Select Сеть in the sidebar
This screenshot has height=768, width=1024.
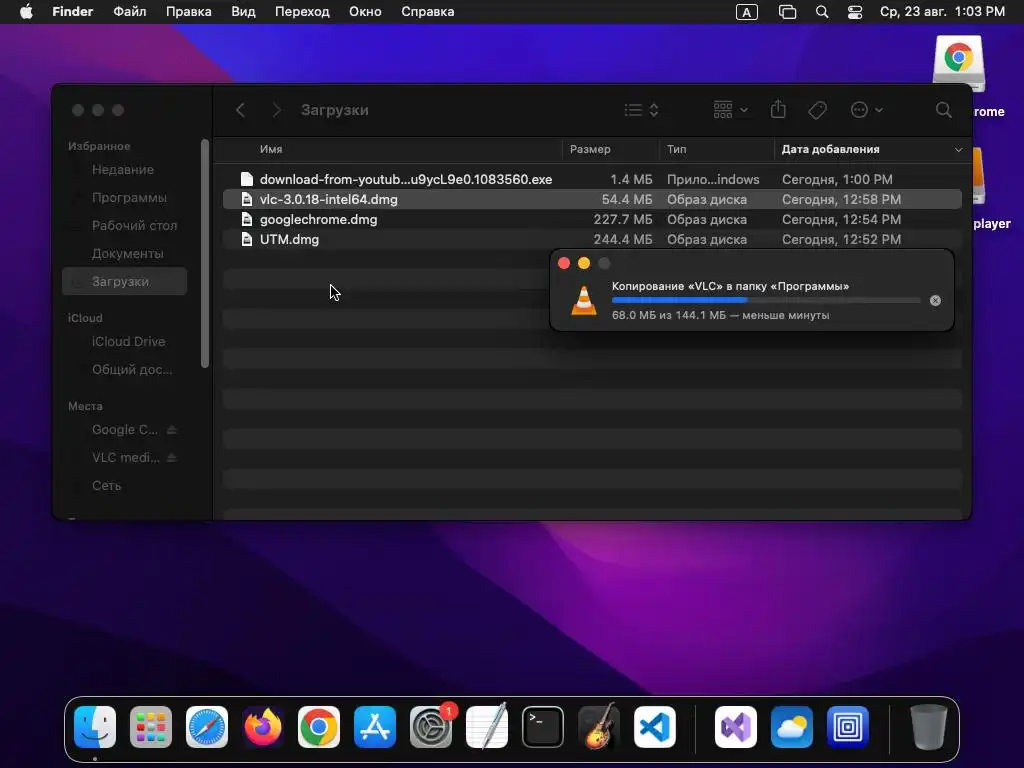(x=124, y=486)
